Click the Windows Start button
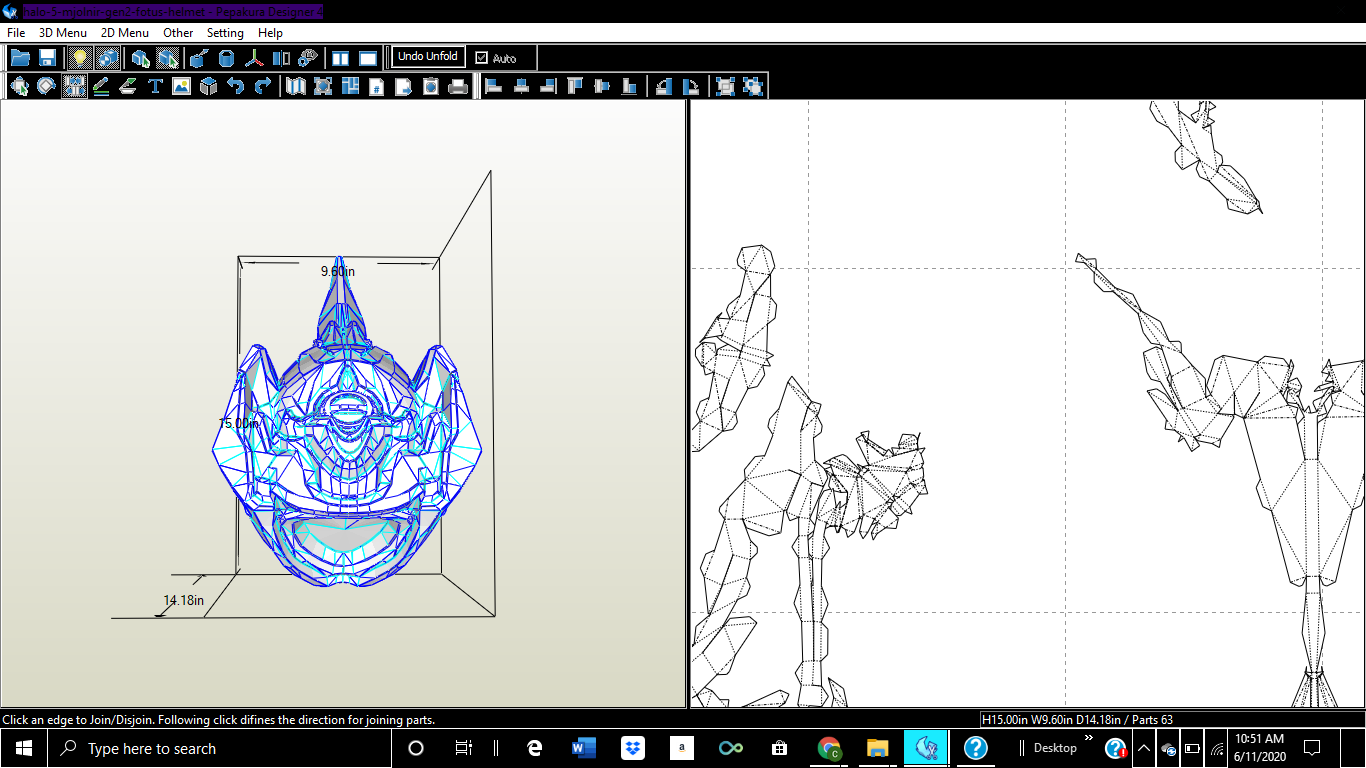Viewport: 1366px width, 768px height. pos(24,748)
